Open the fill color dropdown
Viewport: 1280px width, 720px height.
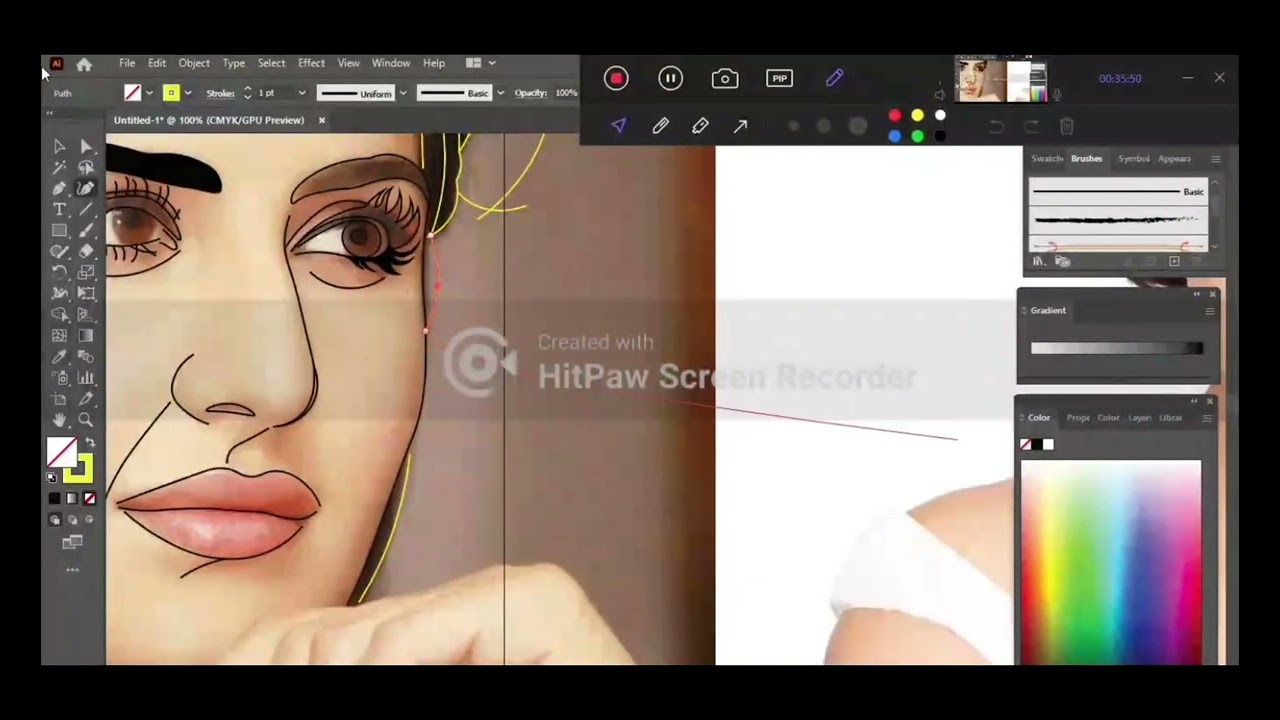pos(149,93)
